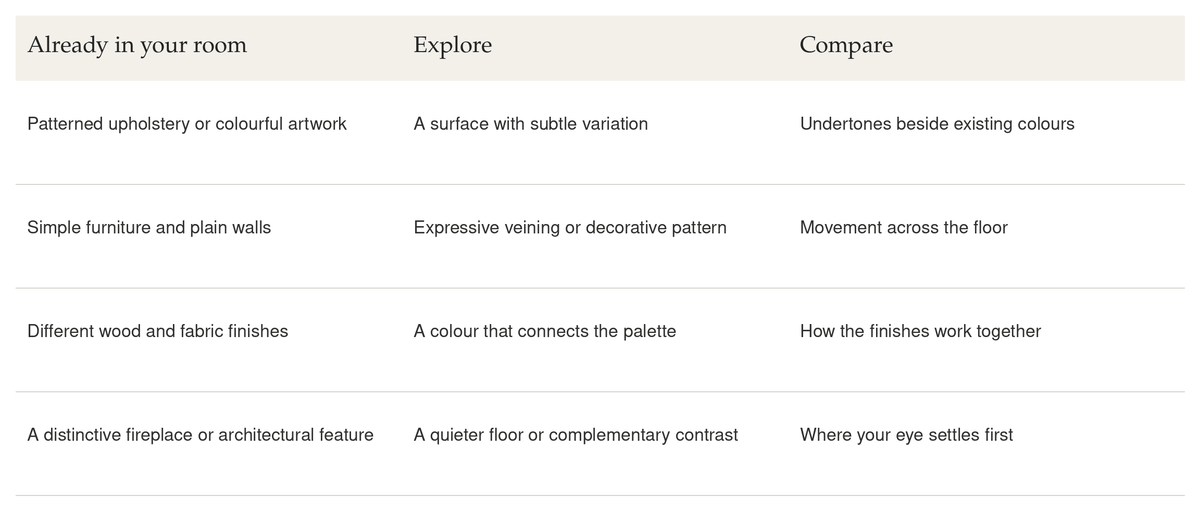Select 'A colour that connects the palette'
The width and height of the screenshot is (1200, 521).
coord(545,331)
